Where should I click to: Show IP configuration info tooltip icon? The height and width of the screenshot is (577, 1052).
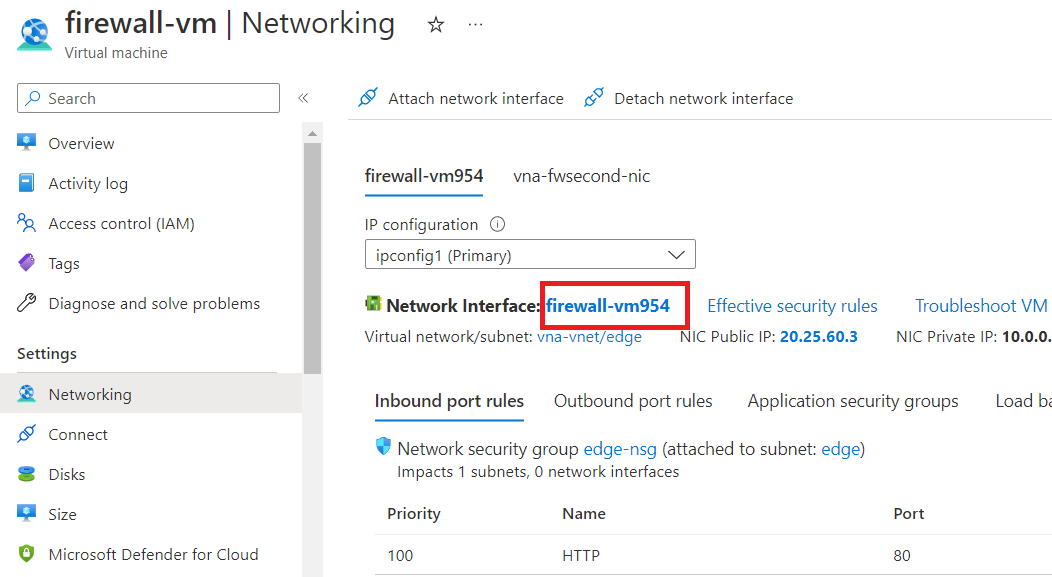498,225
